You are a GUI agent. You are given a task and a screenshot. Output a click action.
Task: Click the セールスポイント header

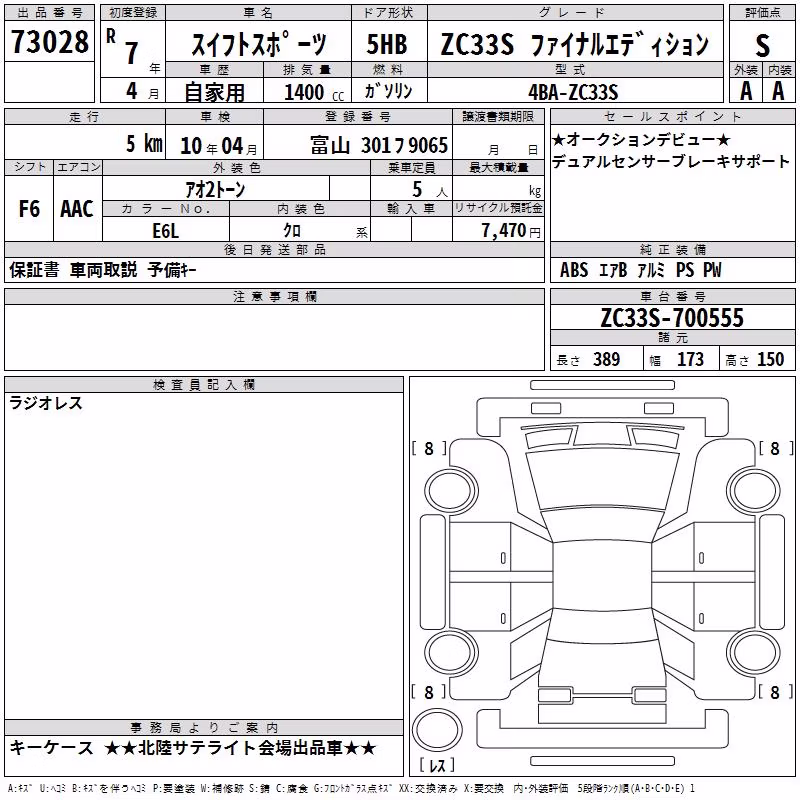pyautogui.click(x=672, y=117)
